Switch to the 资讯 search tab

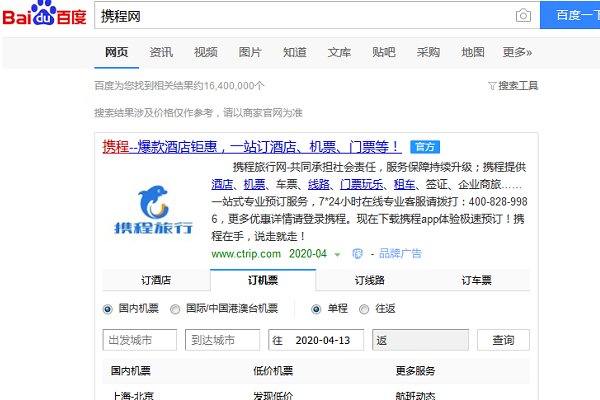pos(161,52)
